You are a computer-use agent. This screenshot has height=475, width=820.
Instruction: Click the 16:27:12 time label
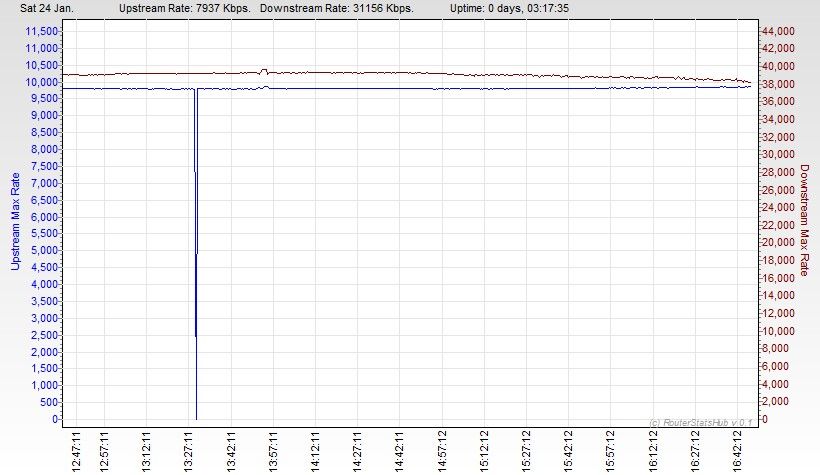point(695,451)
